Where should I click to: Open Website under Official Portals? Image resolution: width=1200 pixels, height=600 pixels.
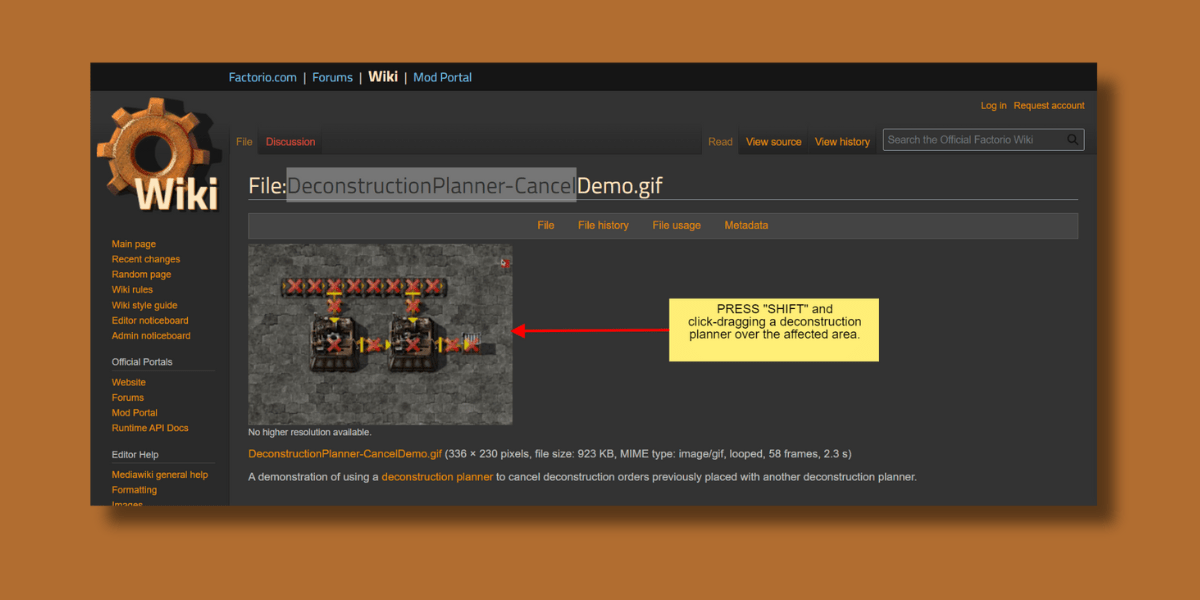tap(128, 382)
